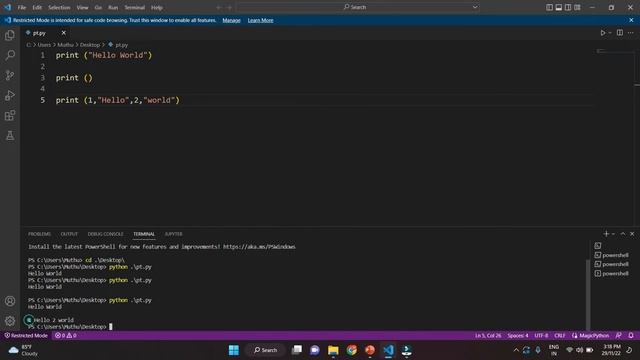Open the Terminal menu

[135, 7]
